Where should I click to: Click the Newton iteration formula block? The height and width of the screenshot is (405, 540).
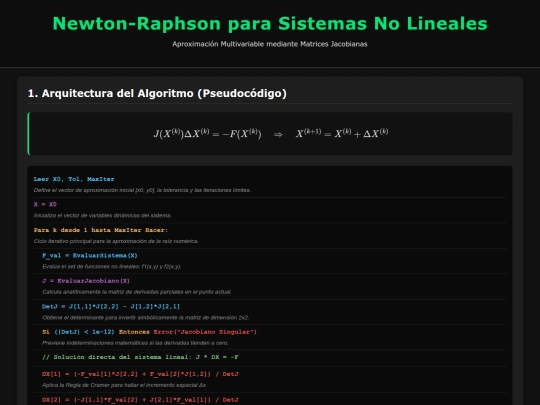point(270,134)
